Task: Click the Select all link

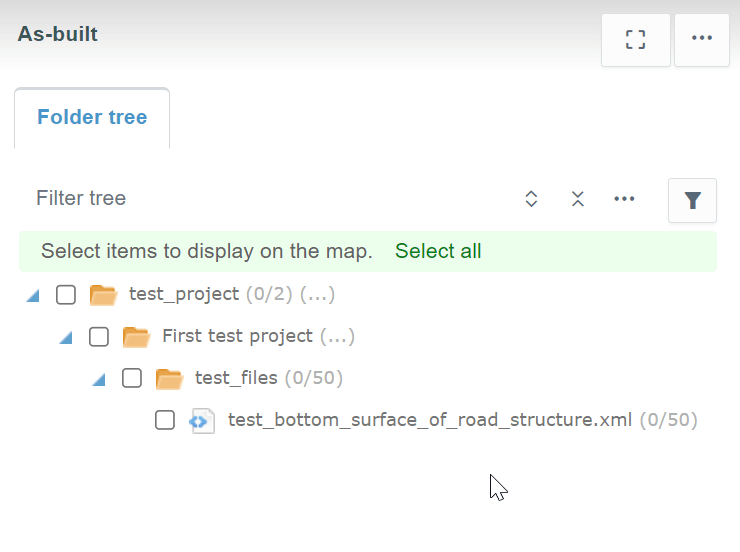Action: [438, 251]
